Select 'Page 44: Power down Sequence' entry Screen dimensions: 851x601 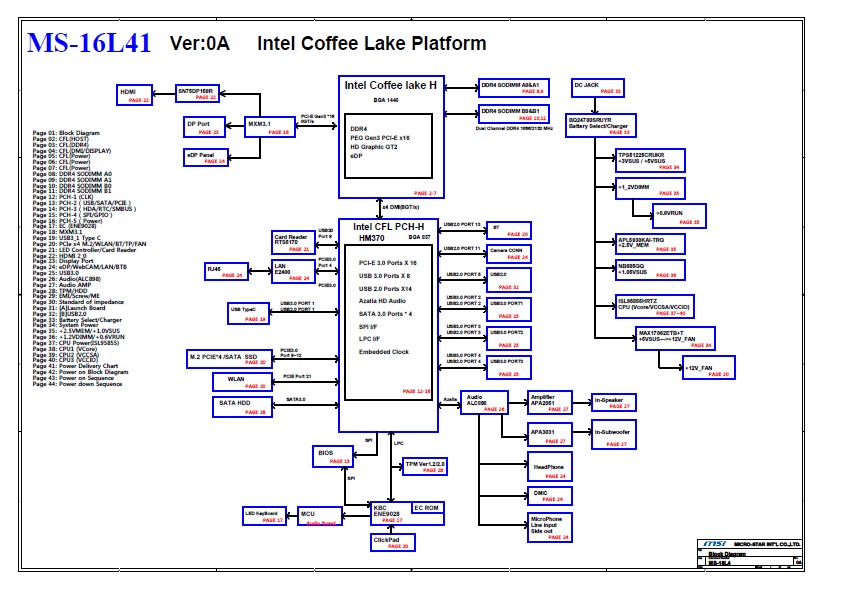point(78,384)
